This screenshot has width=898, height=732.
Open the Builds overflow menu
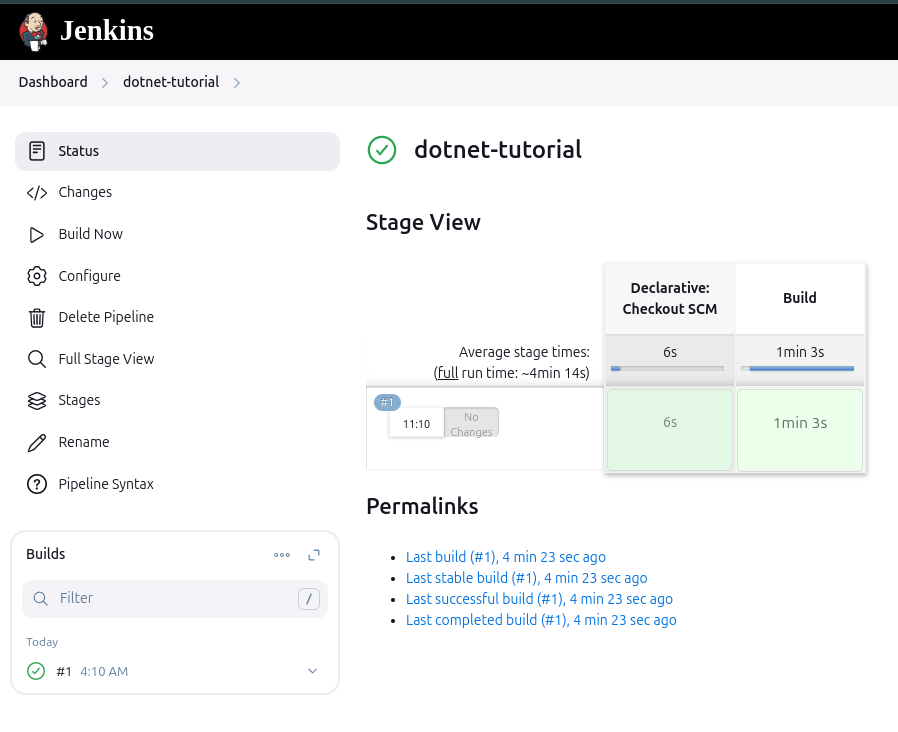(282, 554)
